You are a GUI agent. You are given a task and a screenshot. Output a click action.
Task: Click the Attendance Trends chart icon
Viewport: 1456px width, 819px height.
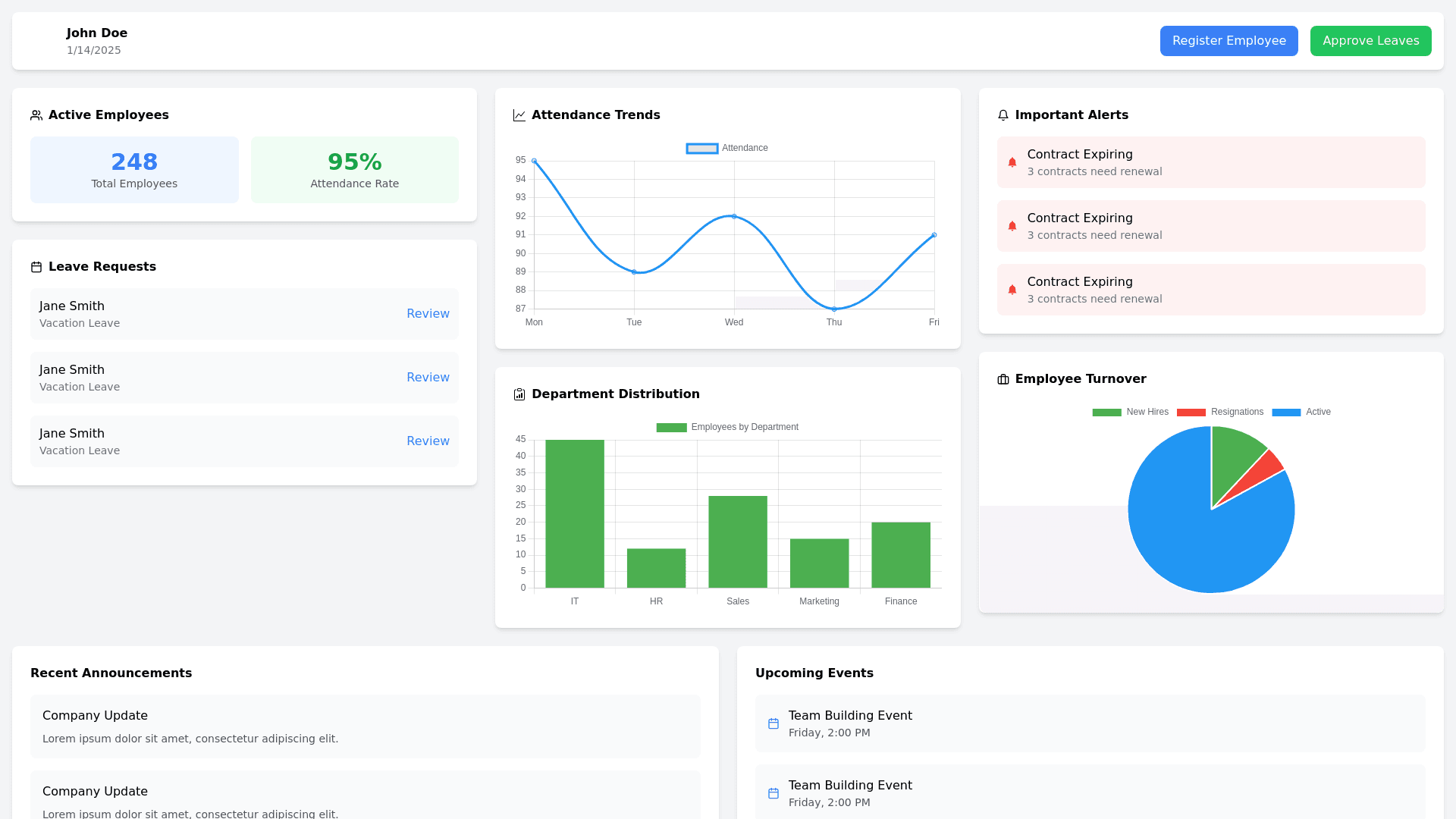click(519, 115)
